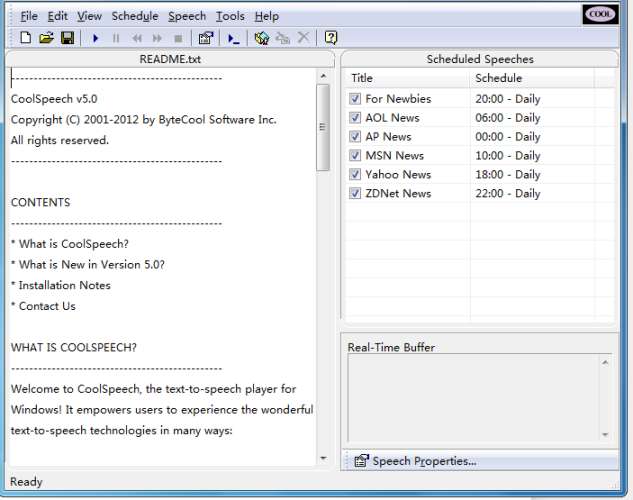The width and height of the screenshot is (633, 500).
Task: Open the Speech menu
Action: click(x=187, y=16)
